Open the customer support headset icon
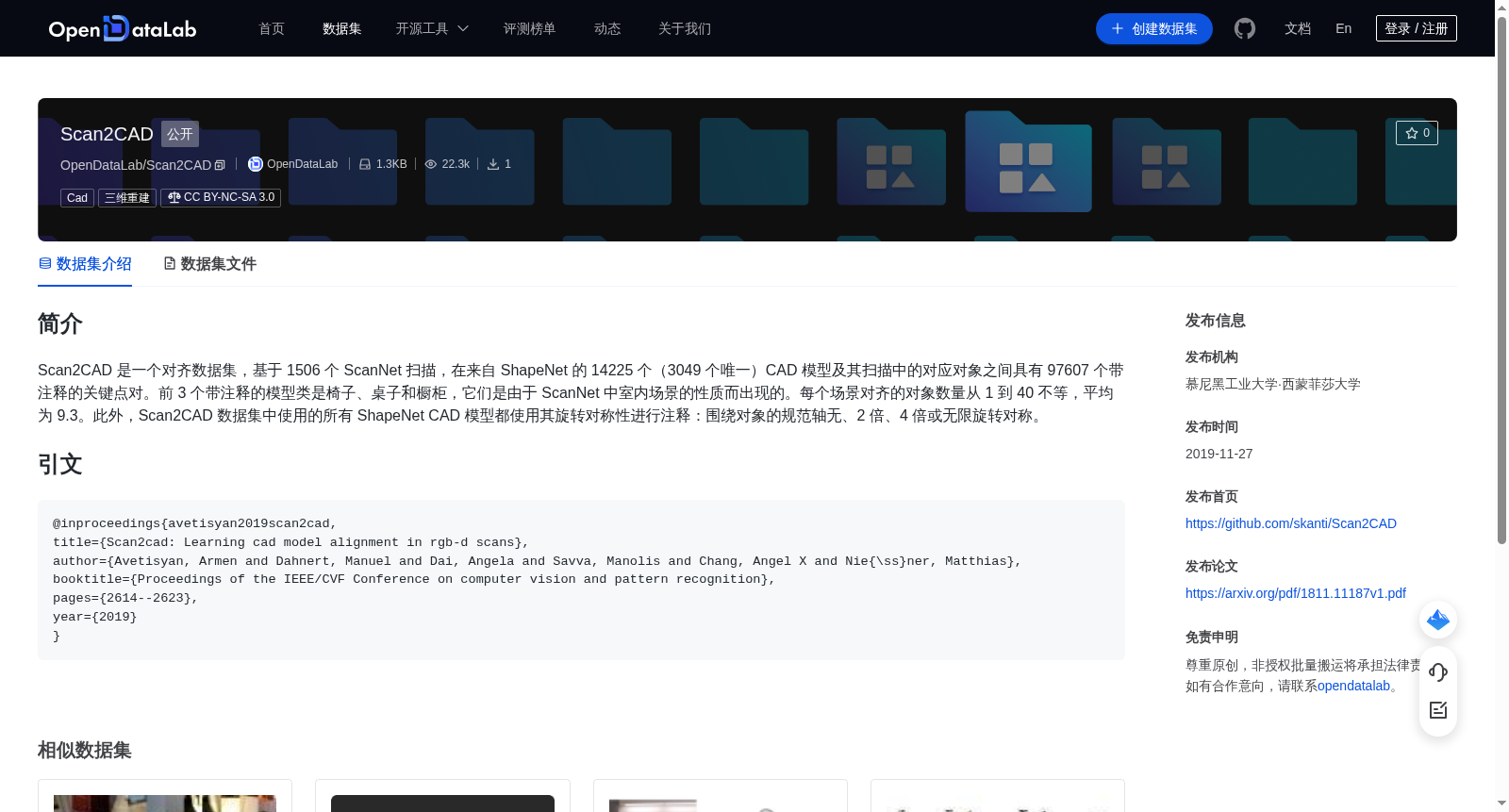The width and height of the screenshot is (1509, 812). click(1438, 671)
